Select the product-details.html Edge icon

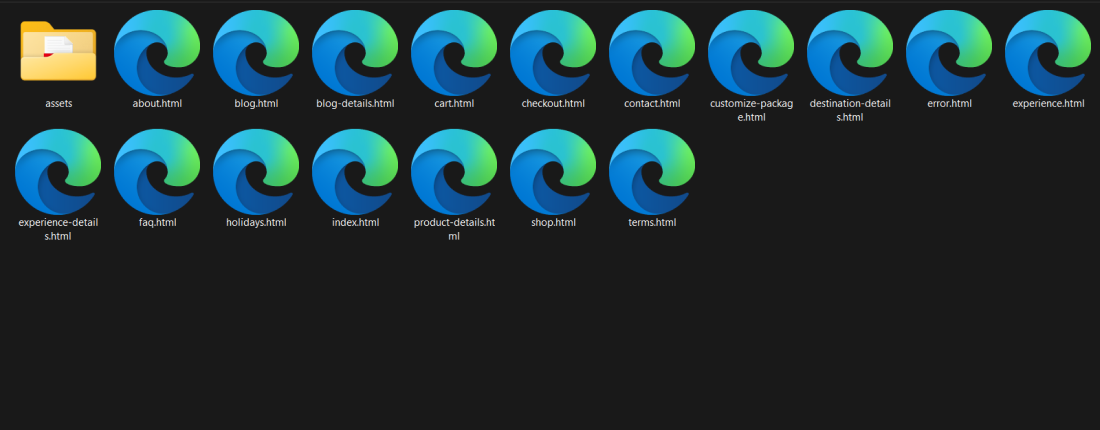pyautogui.click(x=454, y=172)
